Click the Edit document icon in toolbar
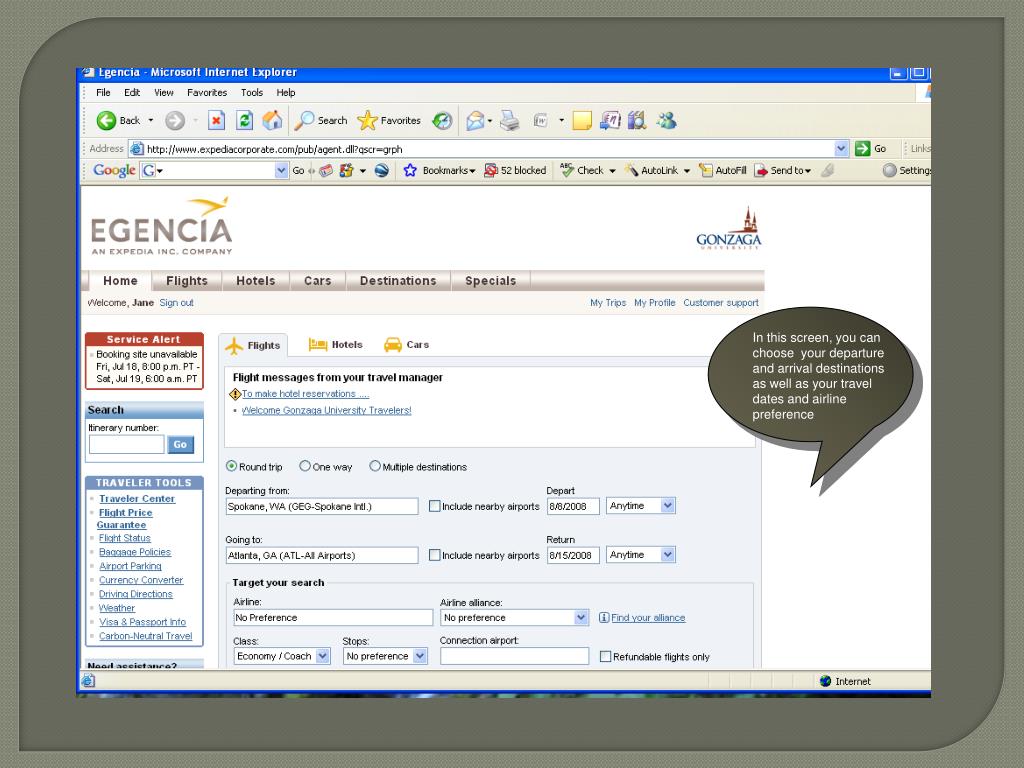The width and height of the screenshot is (1024, 768). point(541,120)
